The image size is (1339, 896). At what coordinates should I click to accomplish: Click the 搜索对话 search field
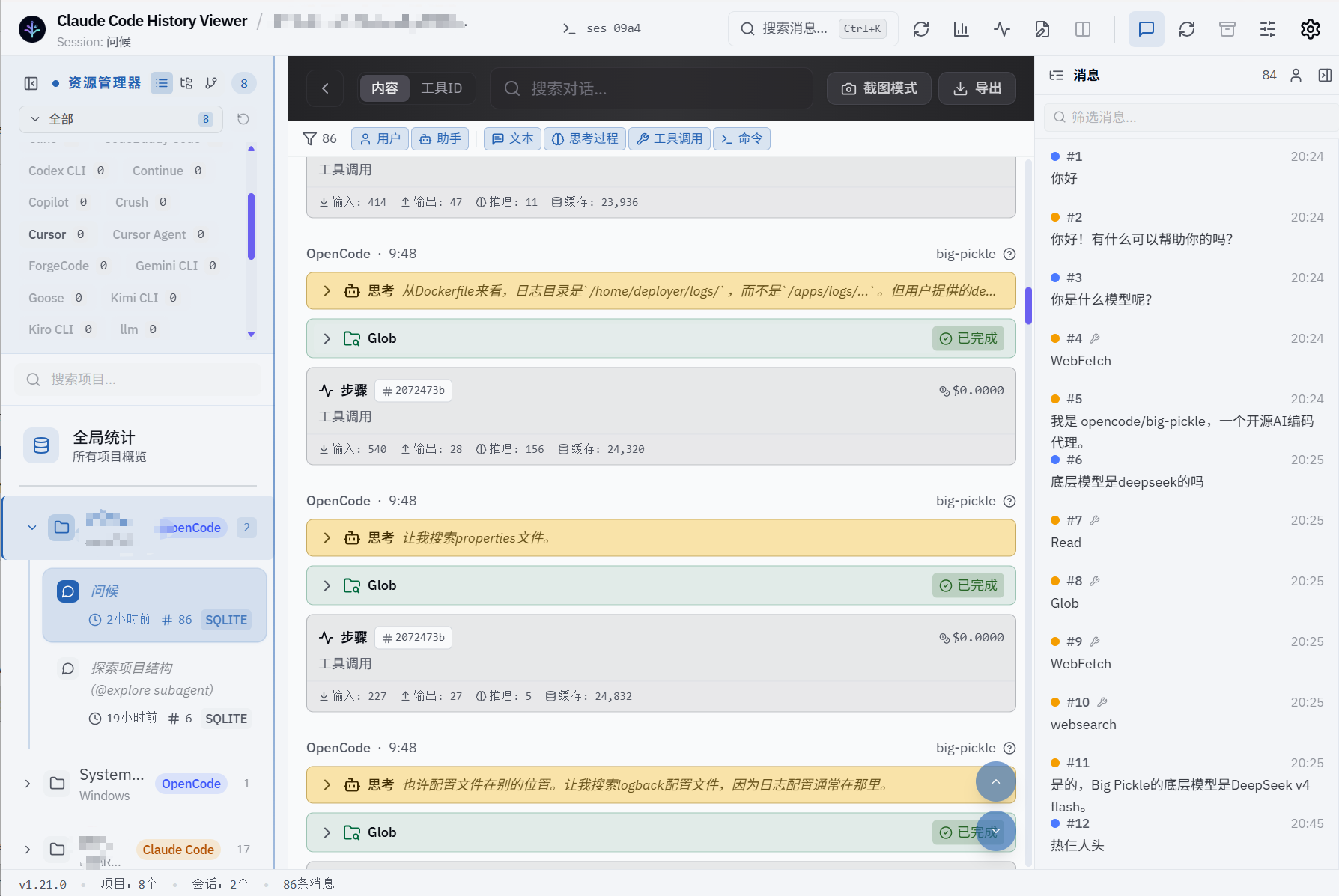pyautogui.click(x=652, y=88)
